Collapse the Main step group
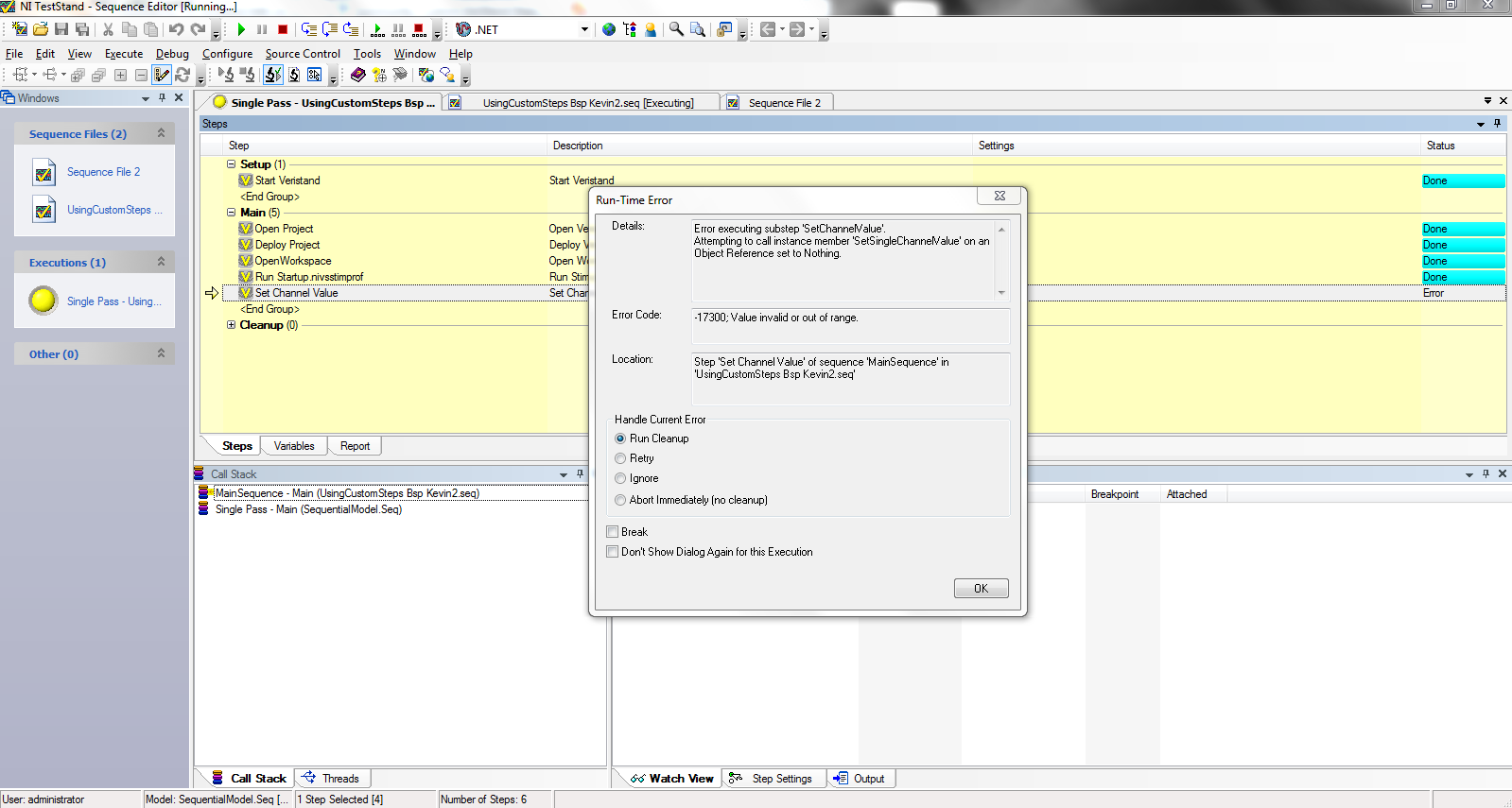Viewport: 1512px width, 808px height. (x=231, y=213)
